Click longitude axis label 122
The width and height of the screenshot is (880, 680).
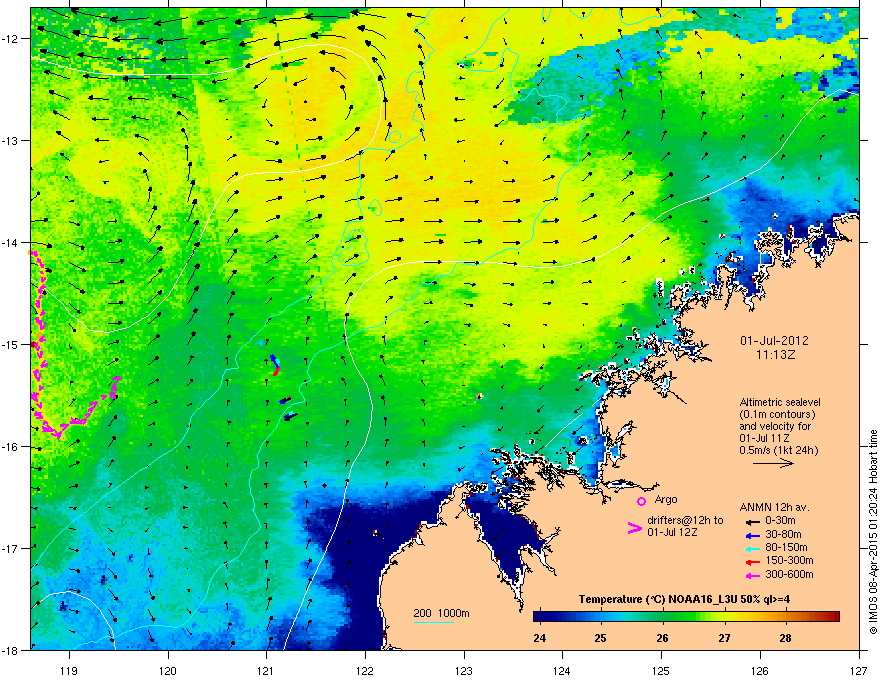pos(365,670)
